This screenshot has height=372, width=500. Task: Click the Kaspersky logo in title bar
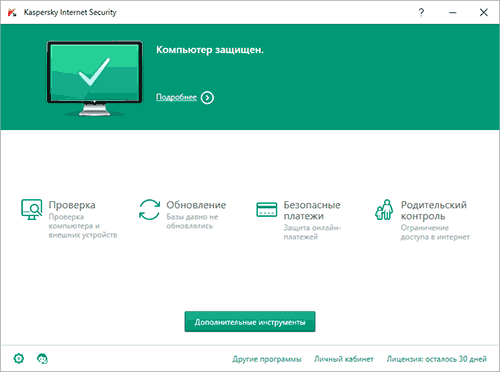12,13
